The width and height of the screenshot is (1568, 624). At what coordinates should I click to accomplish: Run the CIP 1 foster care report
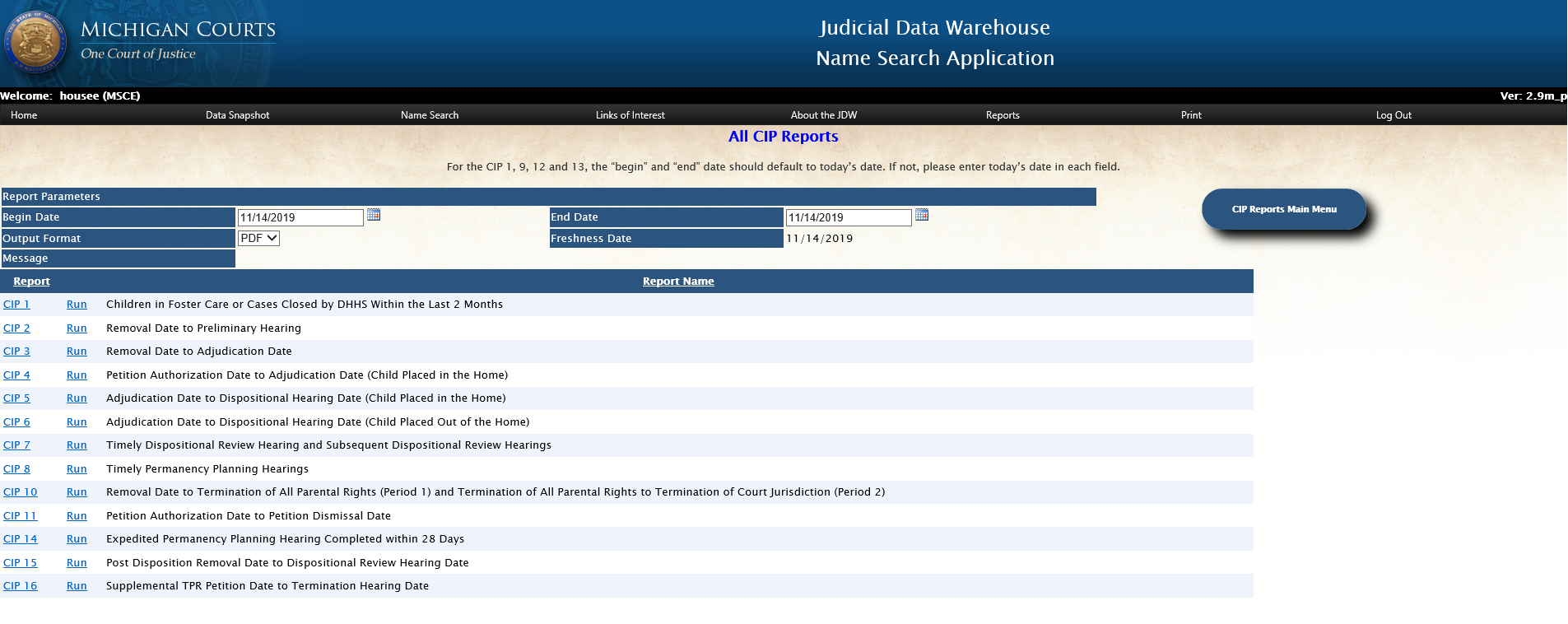click(77, 305)
